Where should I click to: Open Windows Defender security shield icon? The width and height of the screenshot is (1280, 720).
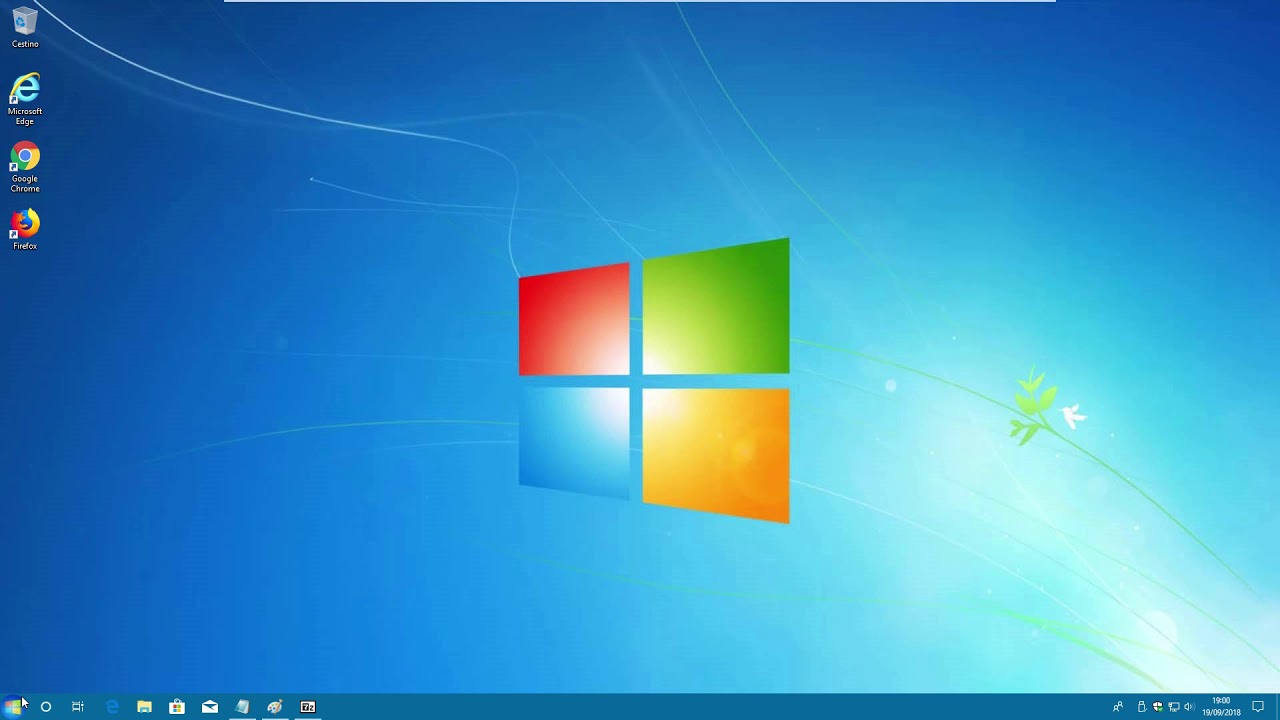pos(1158,707)
